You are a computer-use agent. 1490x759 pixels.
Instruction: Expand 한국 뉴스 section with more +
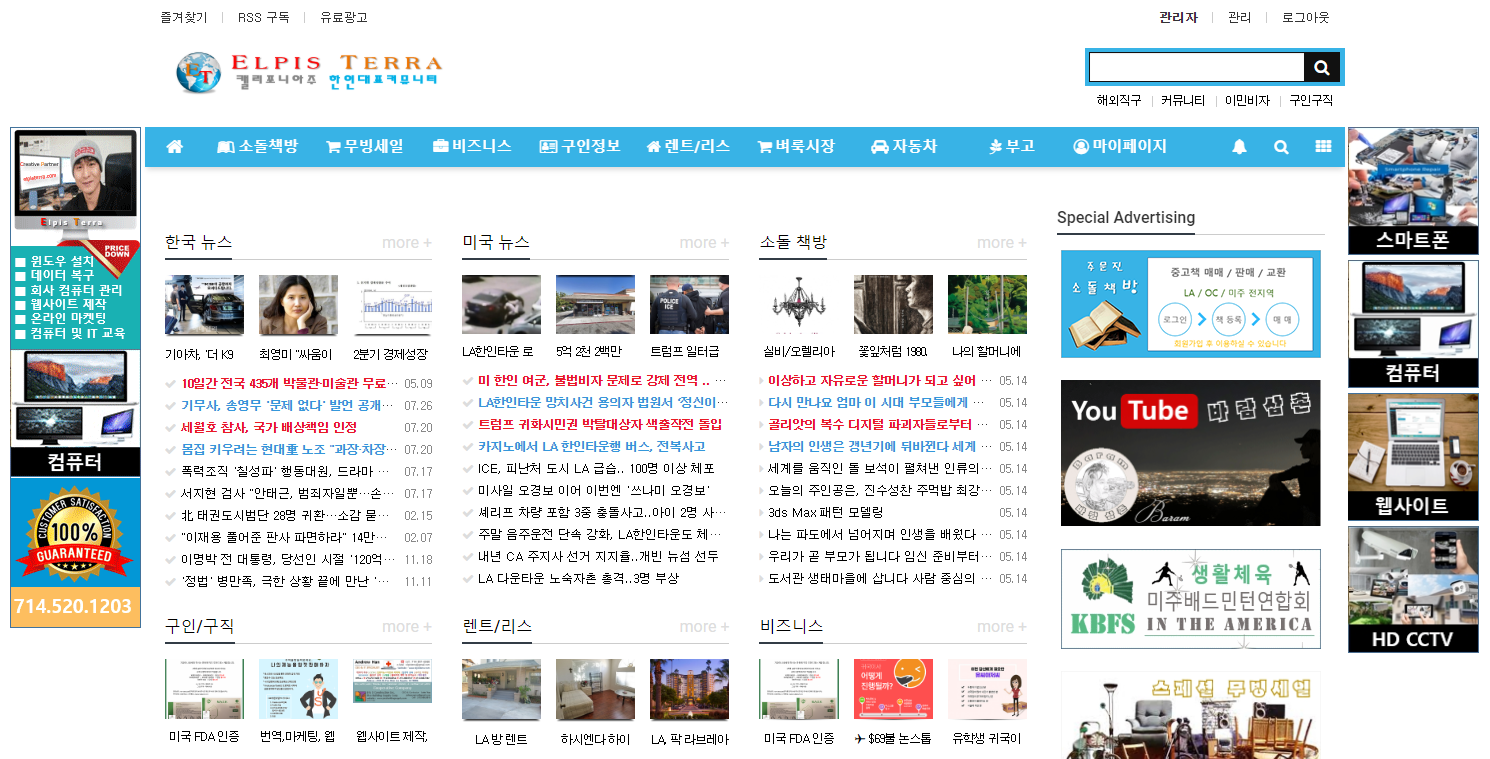coord(406,243)
